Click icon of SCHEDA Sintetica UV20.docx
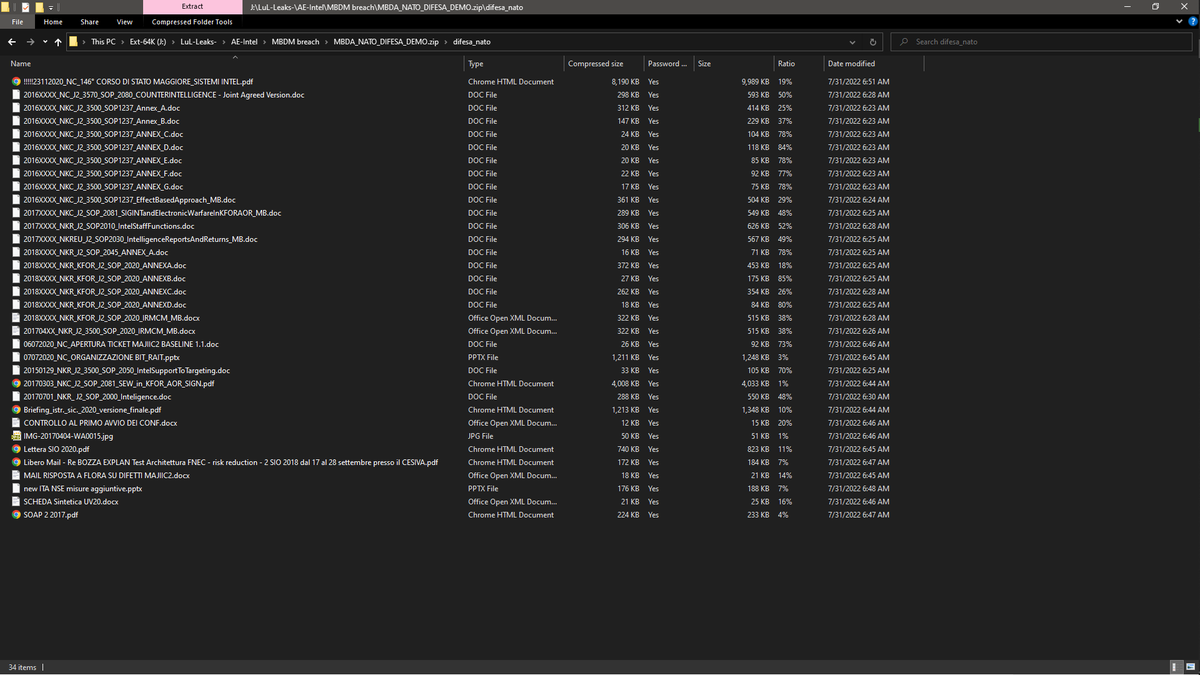Viewport: 1200px width, 675px height. (x=16, y=501)
